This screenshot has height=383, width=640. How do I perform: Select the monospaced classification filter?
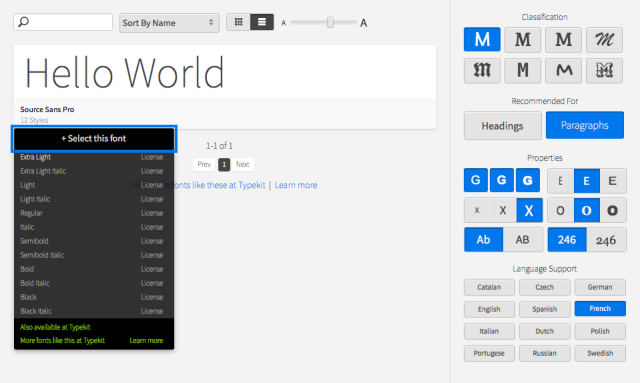pyautogui.click(x=522, y=71)
